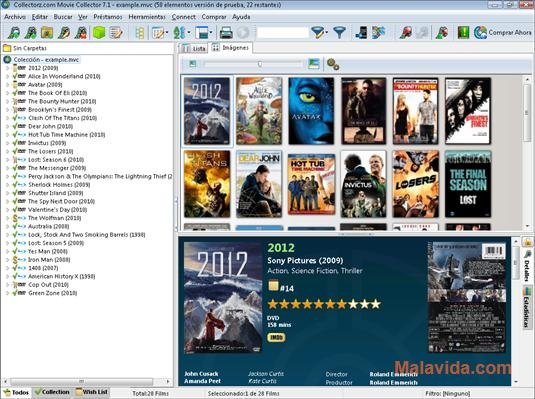Select The Book Of Eli (2010) in tree
The height and width of the screenshot is (399, 535).
57,93
